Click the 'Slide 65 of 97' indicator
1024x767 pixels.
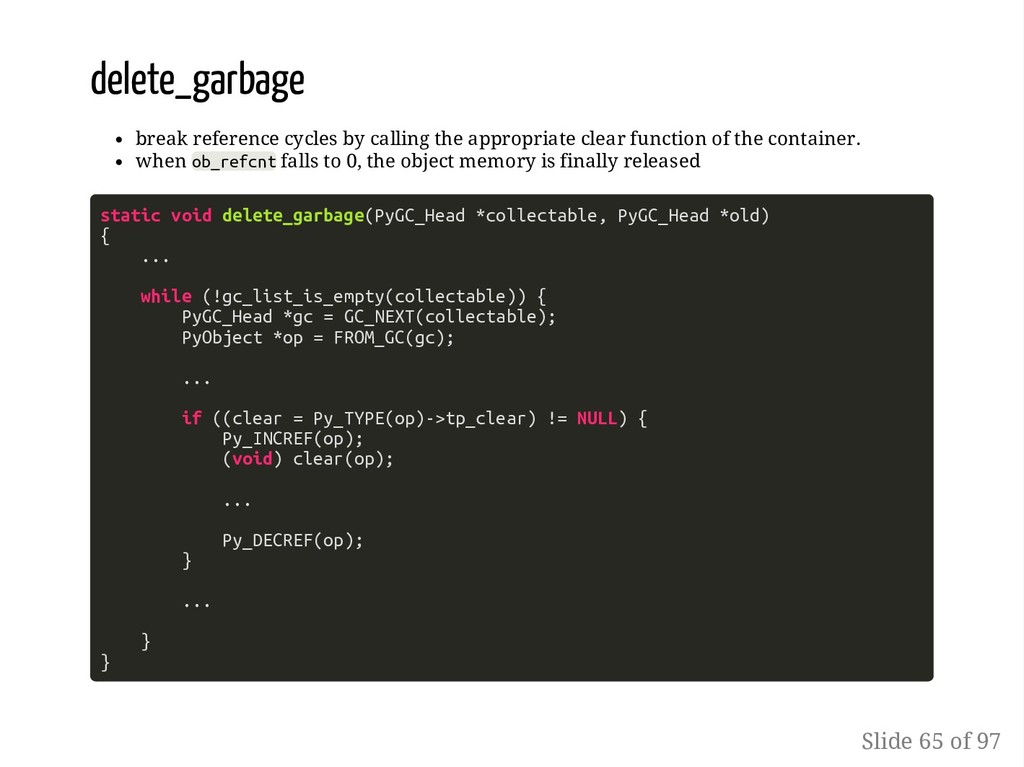pyautogui.click(x=931, y=742)
